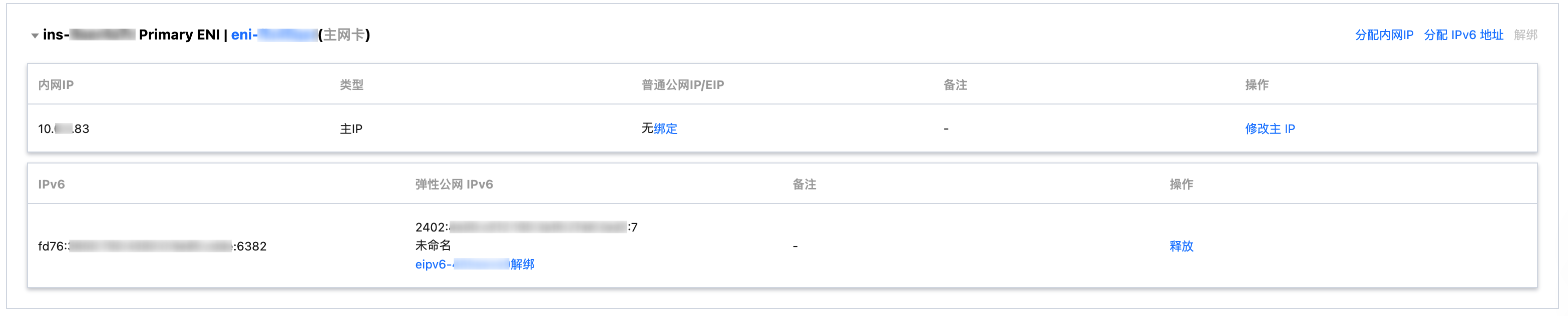The width and height of the screenshot is (1568, 316).
Task: Click 释放 to release the IPv6 address
Action: (1181, 246)
